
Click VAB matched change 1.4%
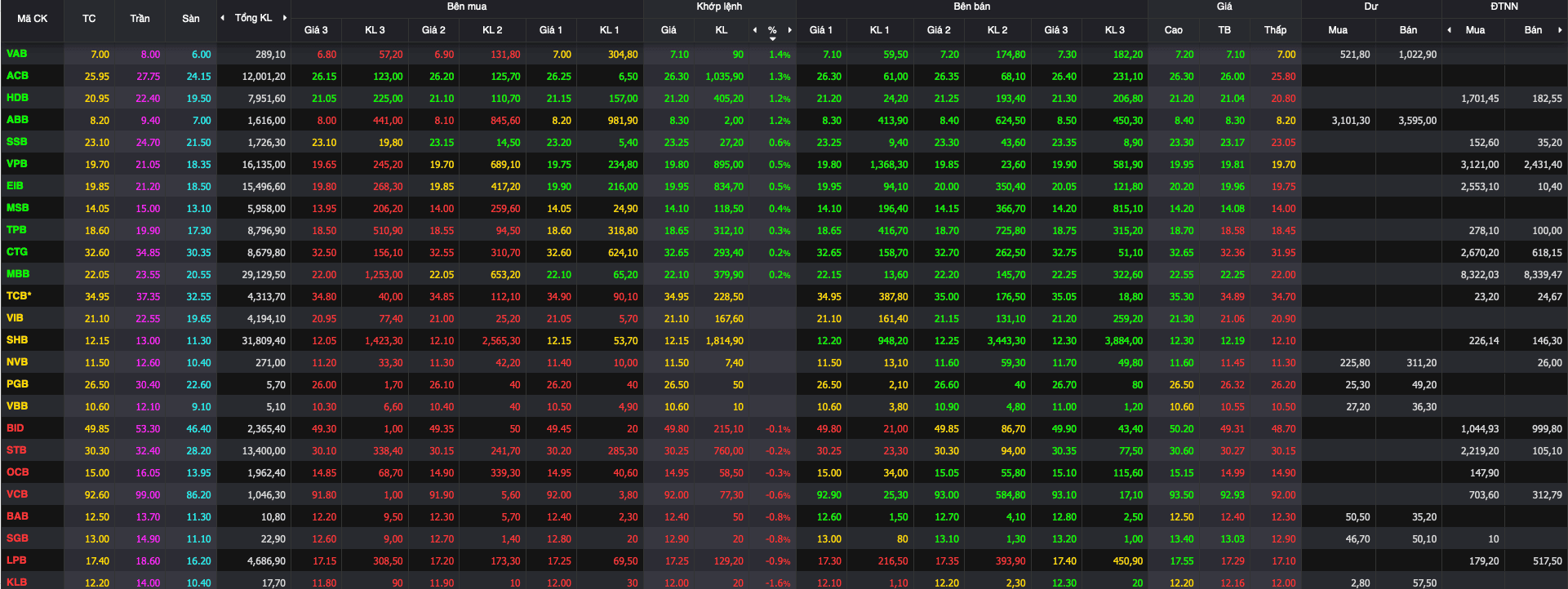pyautogui.click(x=780, y=55)
